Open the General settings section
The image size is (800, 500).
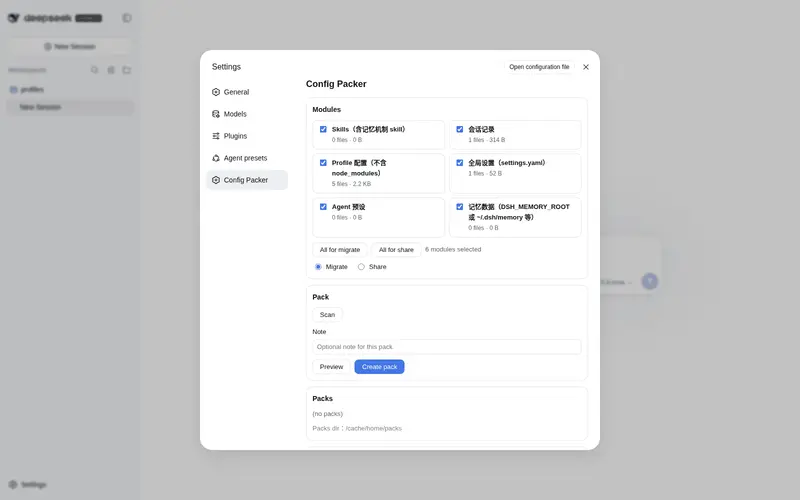tap(247, 92)
